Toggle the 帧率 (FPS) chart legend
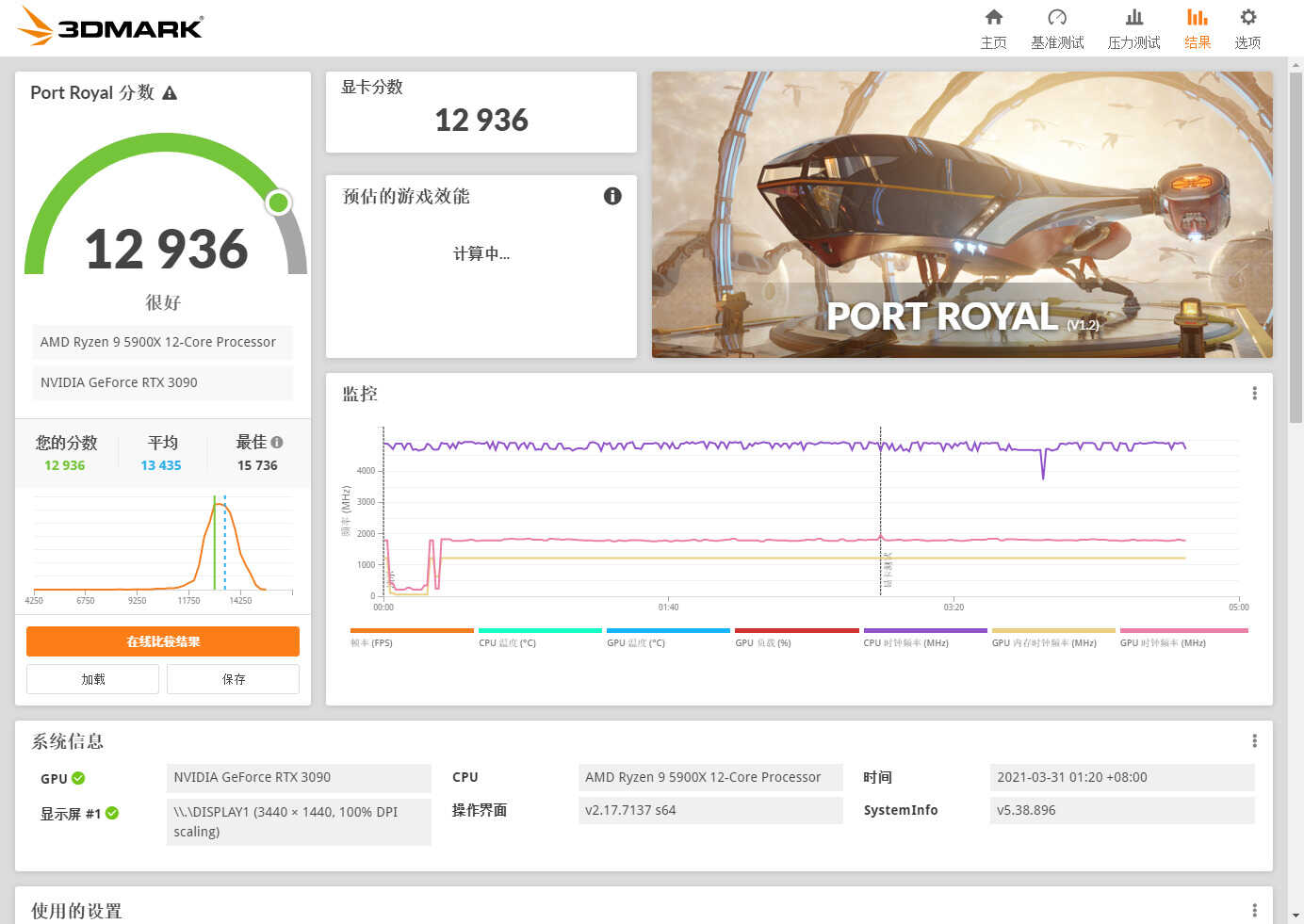Screen dimensions: 1304x924 [x=412, y=638]
